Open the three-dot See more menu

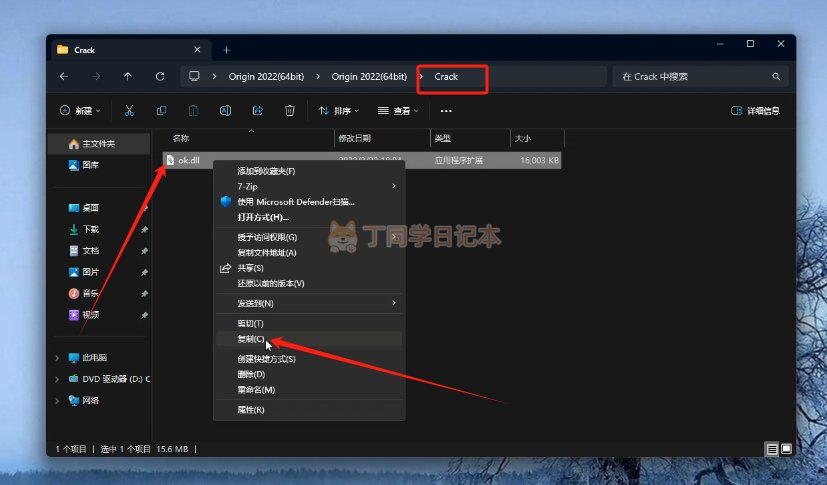(x=446, y=111)
